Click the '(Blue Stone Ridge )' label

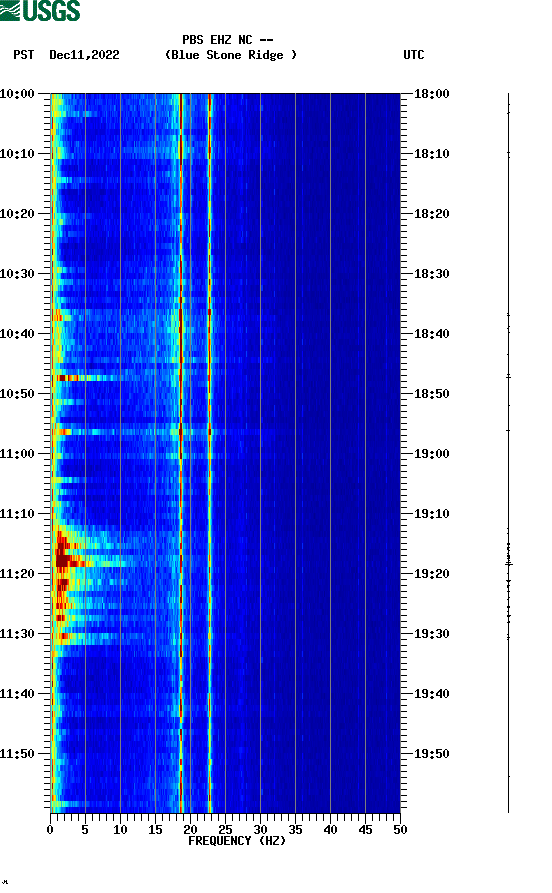231,55
